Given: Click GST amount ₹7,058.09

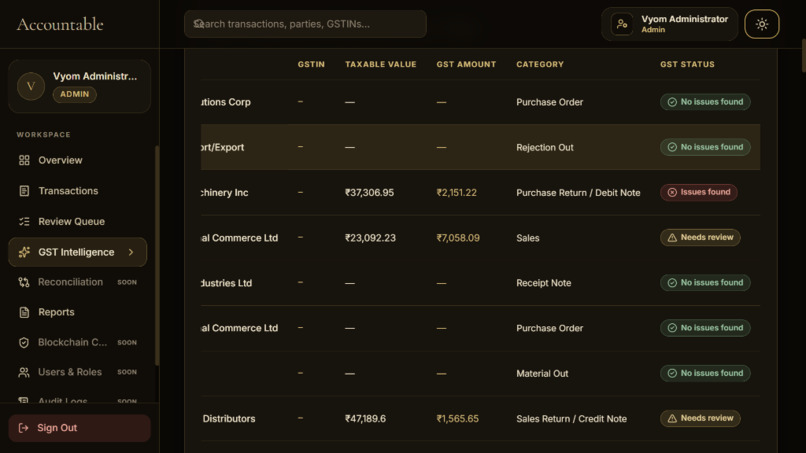Looking at the screenshot, I should (x=458, y=238).
